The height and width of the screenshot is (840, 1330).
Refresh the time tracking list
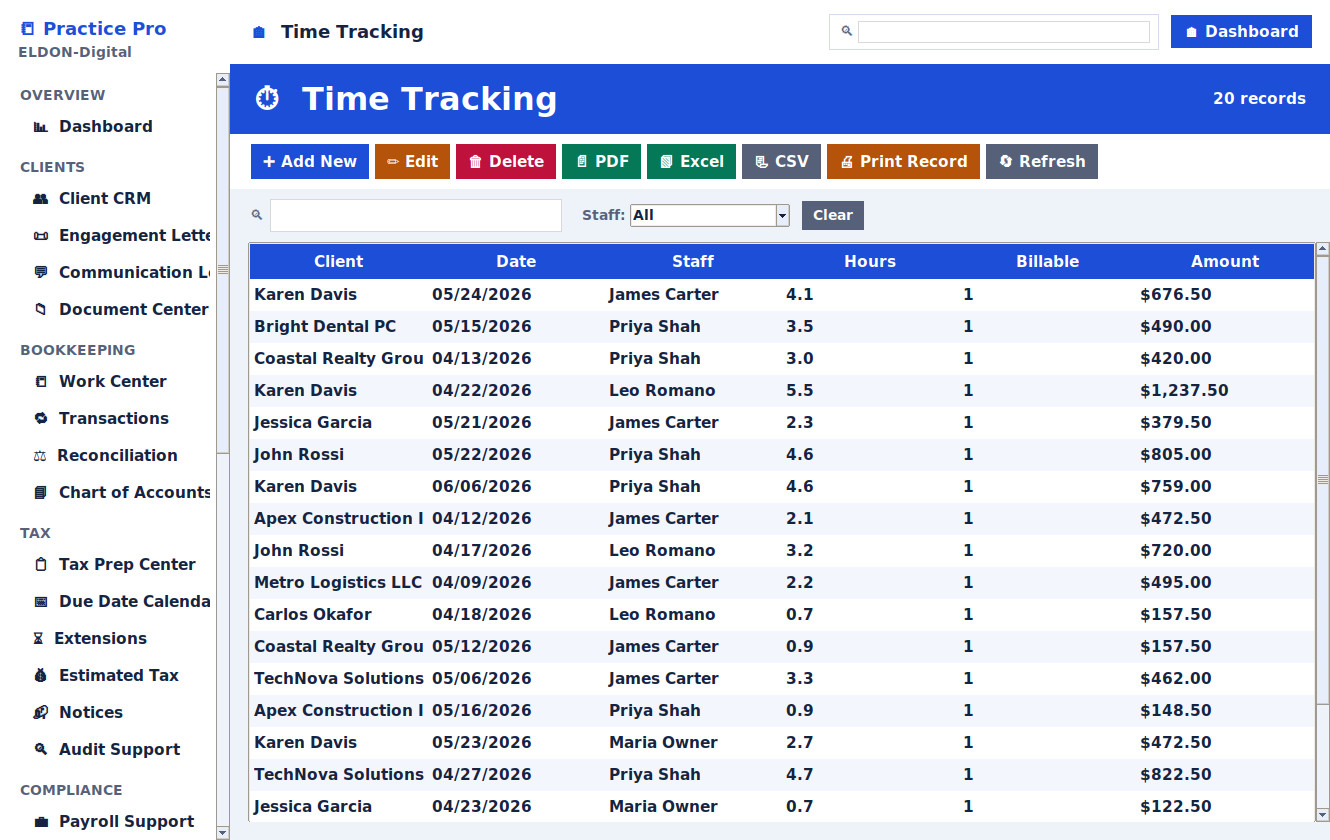point(1042,162)
